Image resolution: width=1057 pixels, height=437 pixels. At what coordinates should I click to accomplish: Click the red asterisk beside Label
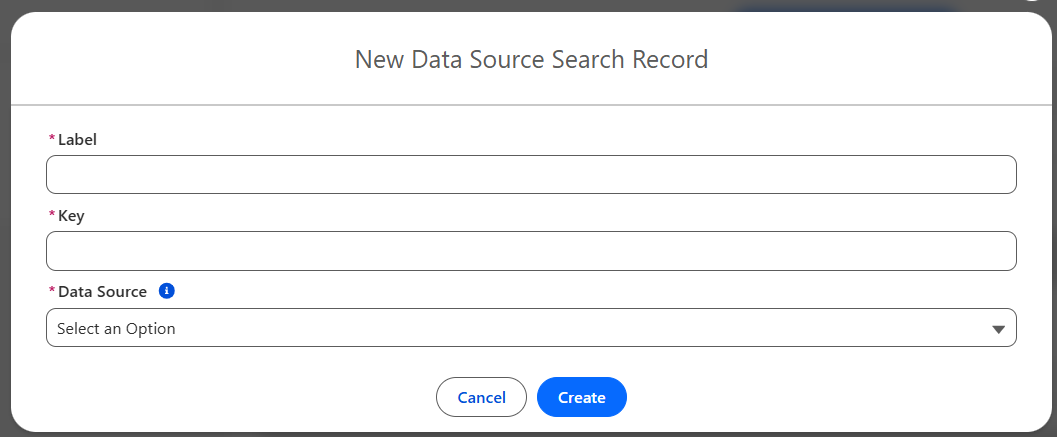tap(51, 140)
